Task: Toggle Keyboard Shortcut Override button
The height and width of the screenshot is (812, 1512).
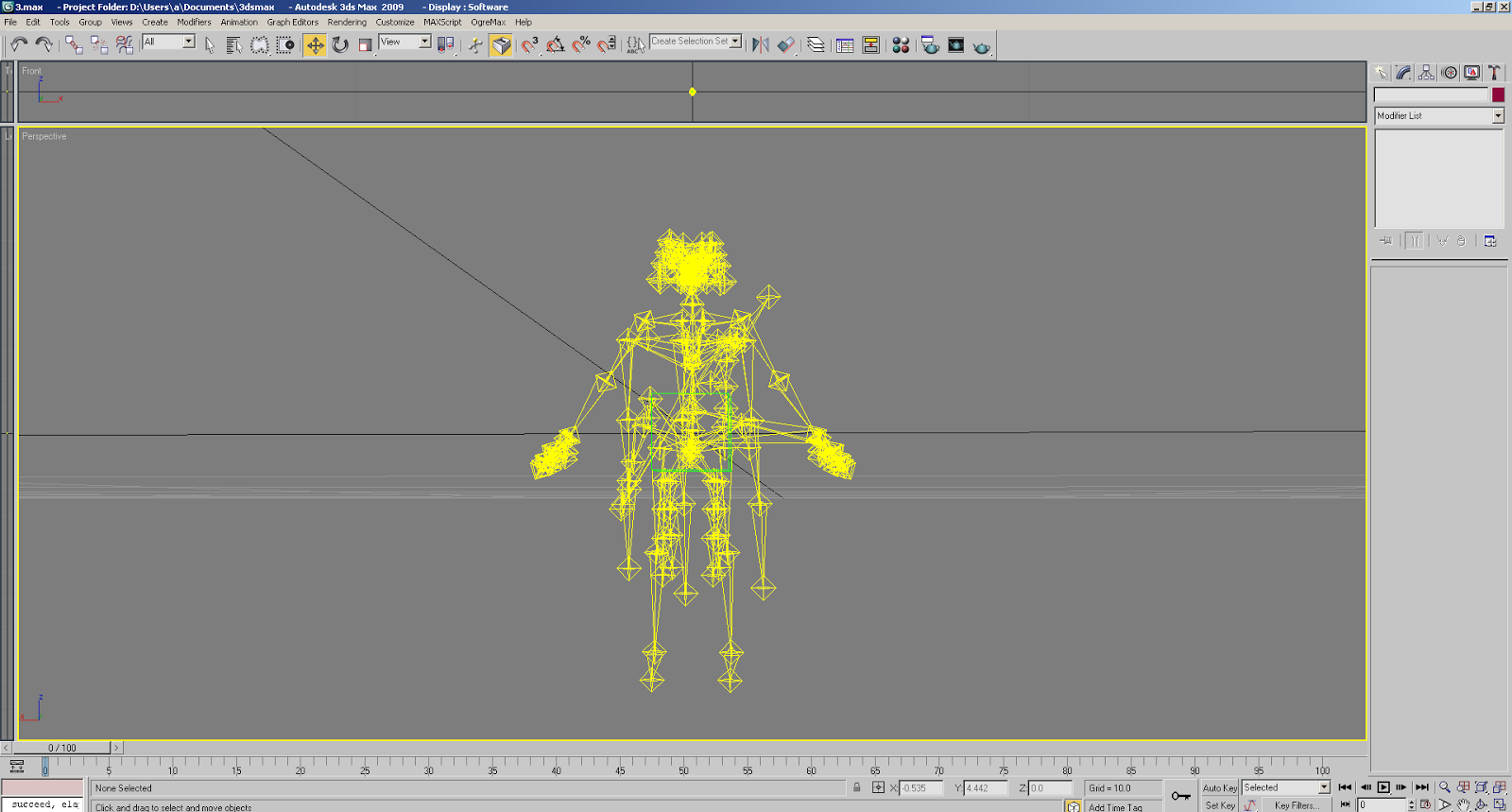Action: (x=501, y=44)
